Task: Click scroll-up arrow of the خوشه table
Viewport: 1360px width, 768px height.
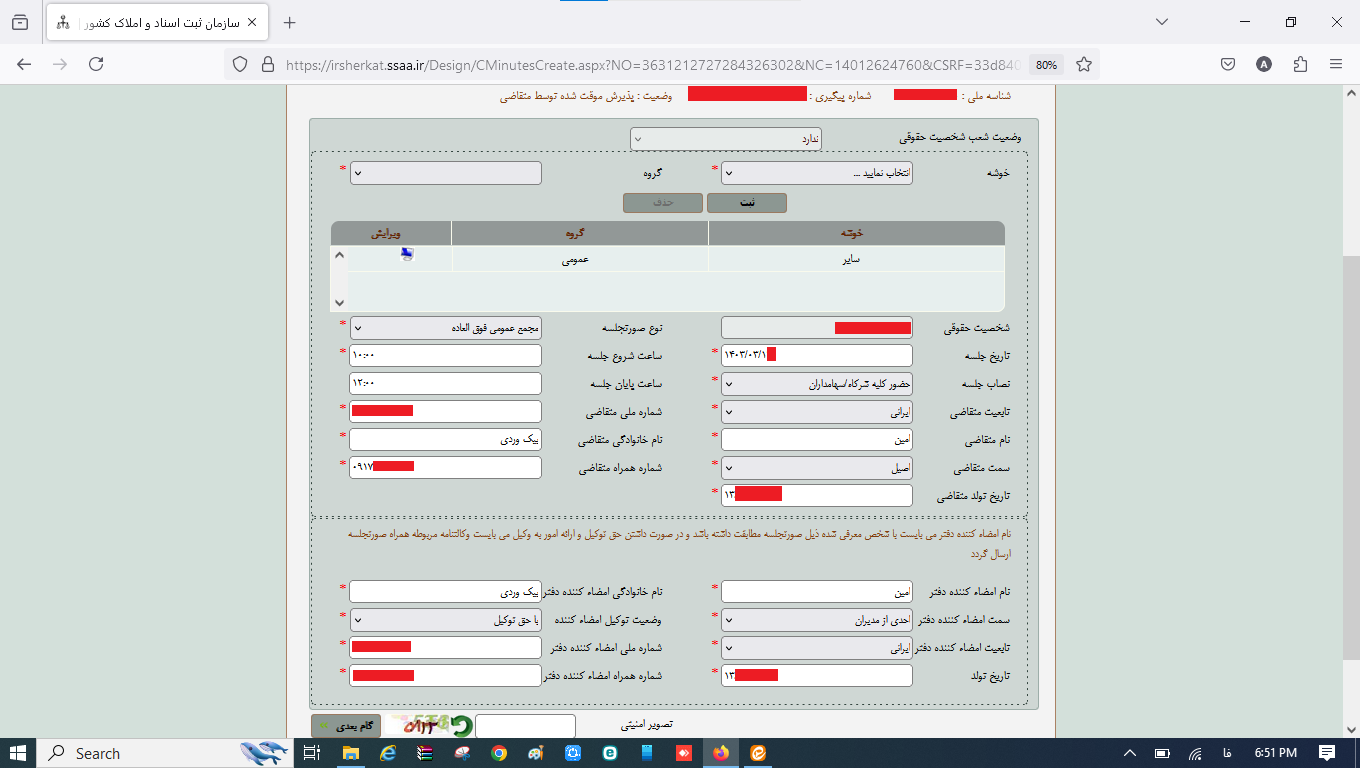Action: (x=340, y=256)
